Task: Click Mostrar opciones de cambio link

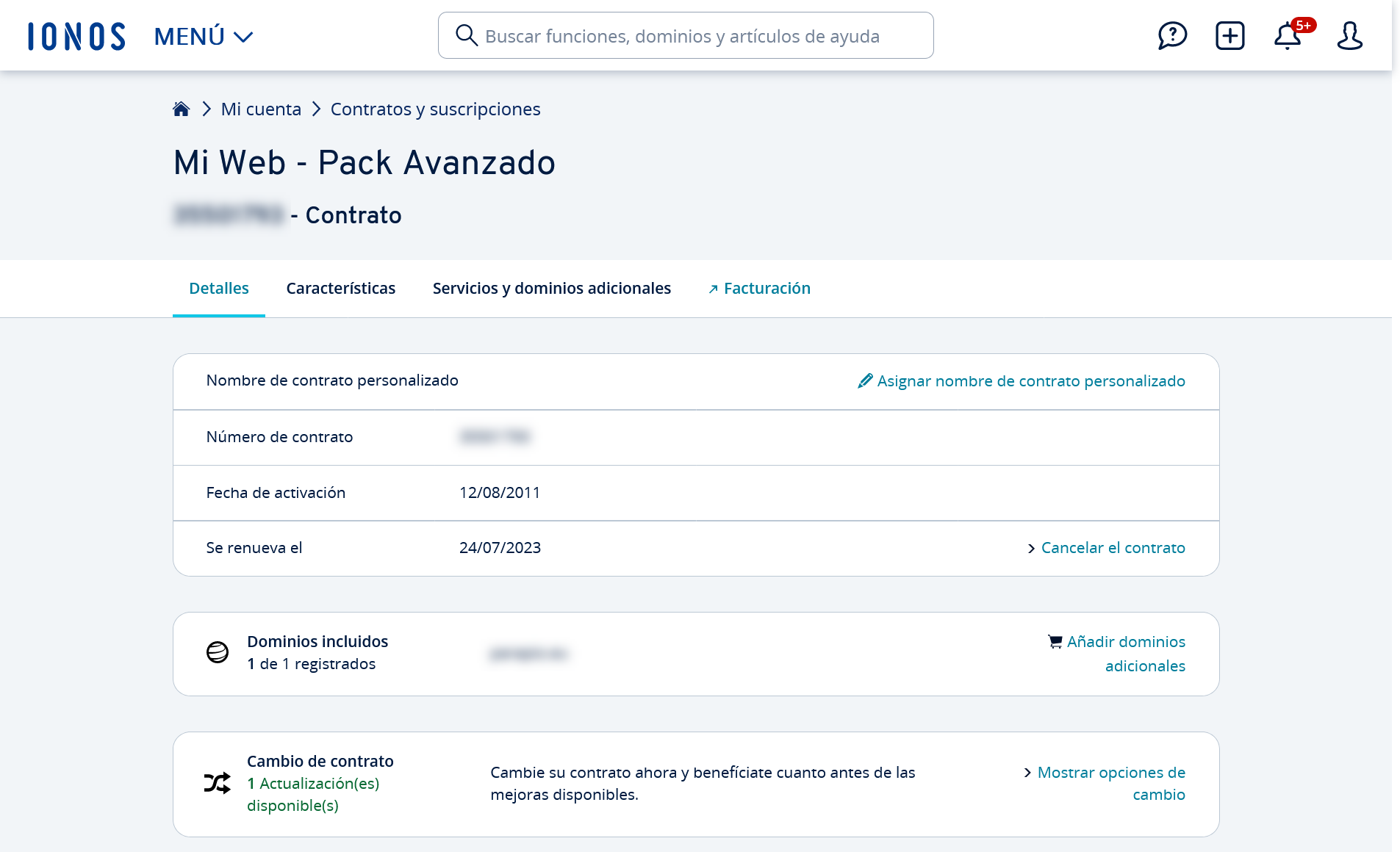Action: [x=1111, y=783]
